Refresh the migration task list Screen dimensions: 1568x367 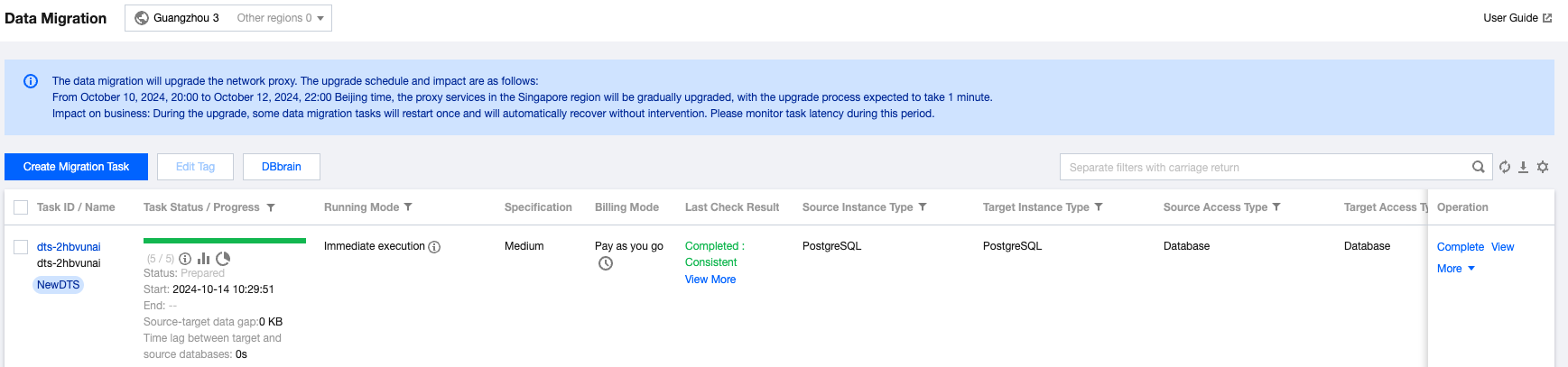pyautogui.click(x=1505, y=167)
